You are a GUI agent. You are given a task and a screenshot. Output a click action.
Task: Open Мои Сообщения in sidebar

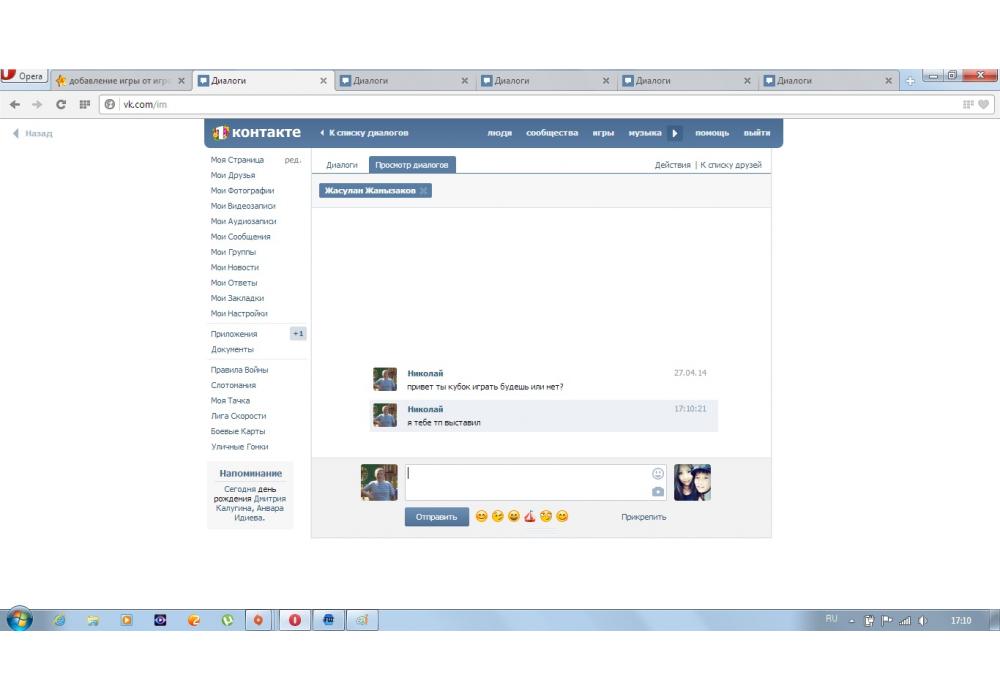(x=240, y=237)
